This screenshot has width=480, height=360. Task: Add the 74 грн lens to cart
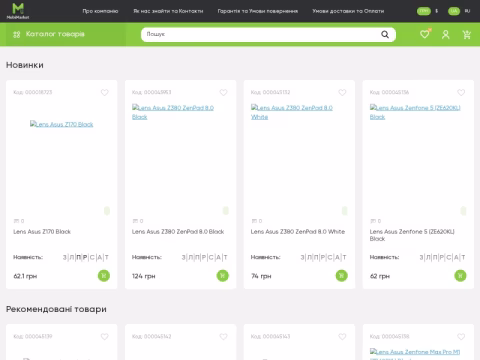pos(341,276)
